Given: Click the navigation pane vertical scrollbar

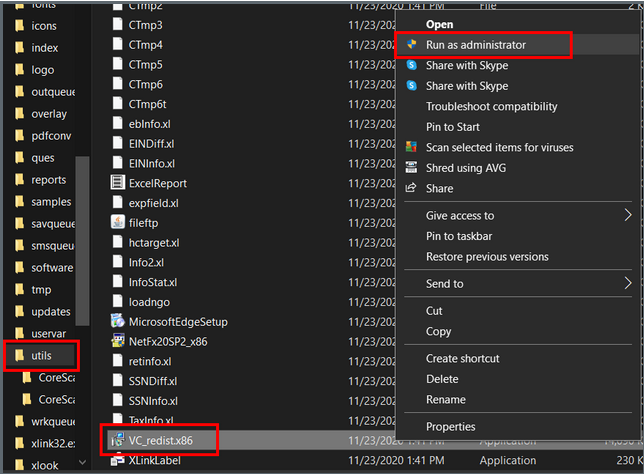Looking at the screenshot, I should point(84,240).
